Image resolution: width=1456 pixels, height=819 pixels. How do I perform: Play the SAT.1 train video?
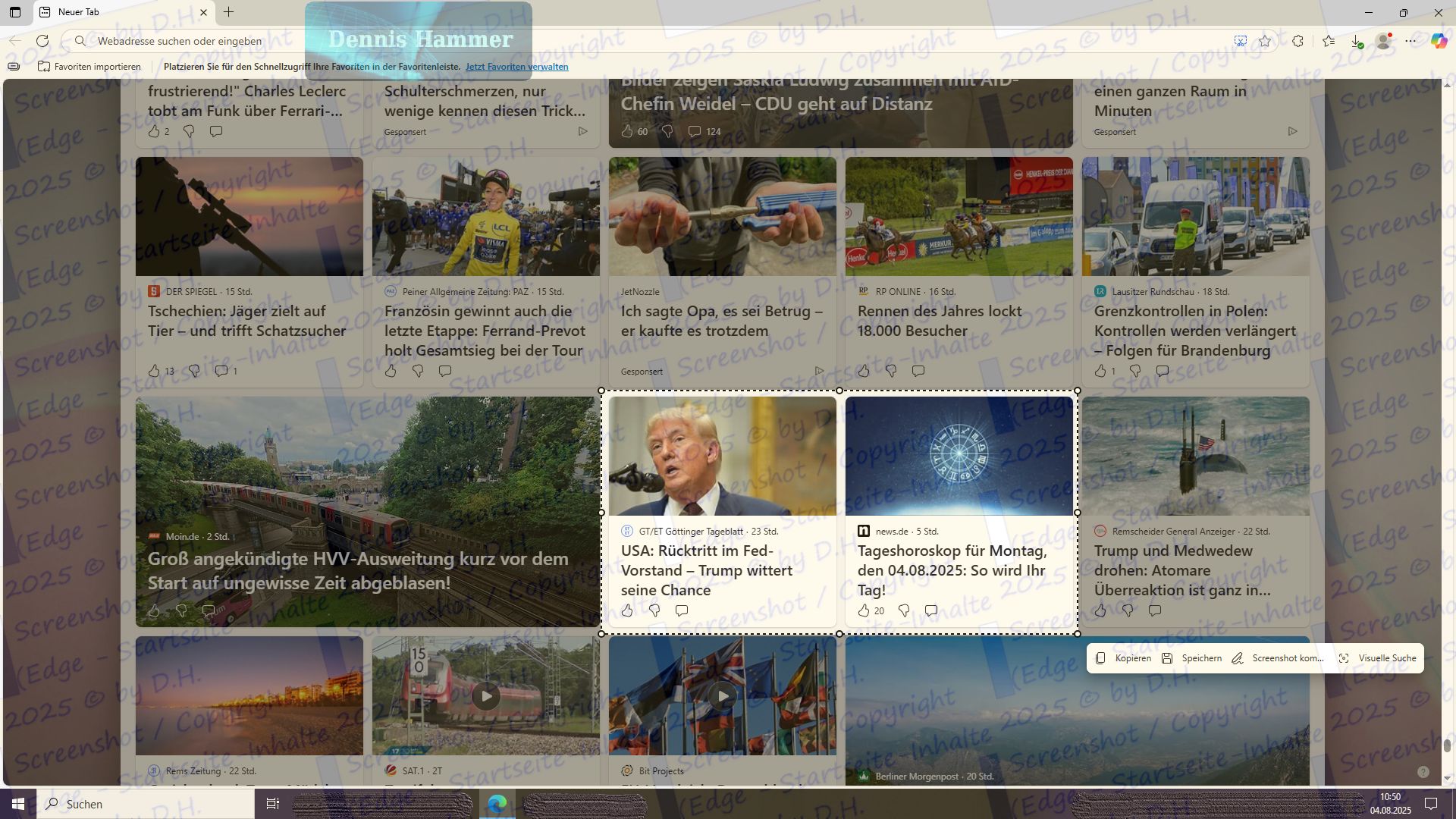tap(486, 695)
